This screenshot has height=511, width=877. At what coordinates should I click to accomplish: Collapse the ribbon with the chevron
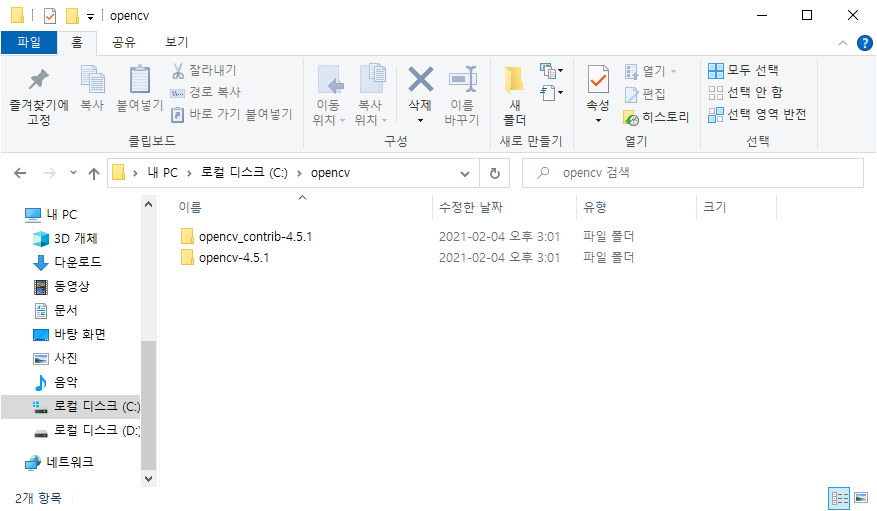click(842, 43)
